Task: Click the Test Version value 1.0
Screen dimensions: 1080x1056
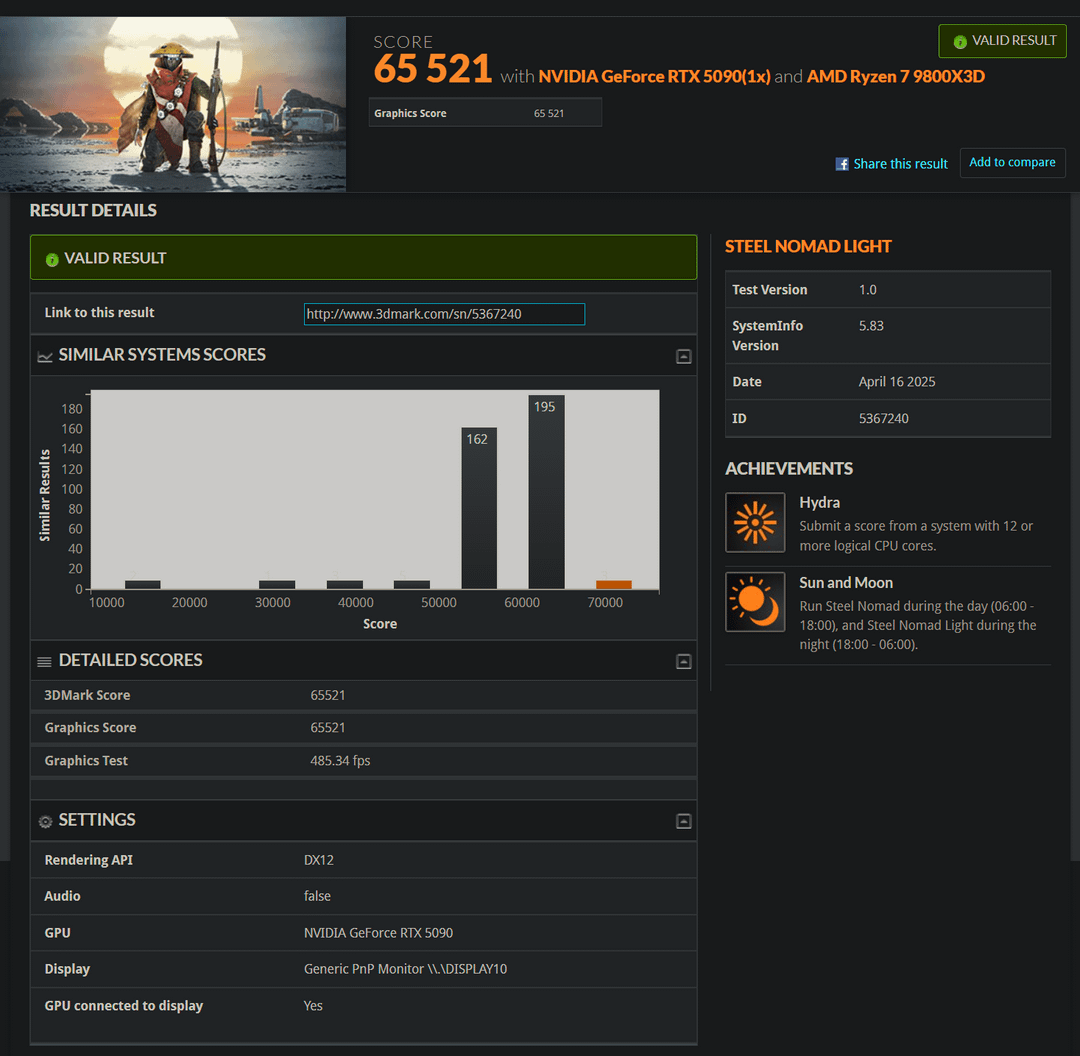Action: pyautogui.click(x=867, y=290)
